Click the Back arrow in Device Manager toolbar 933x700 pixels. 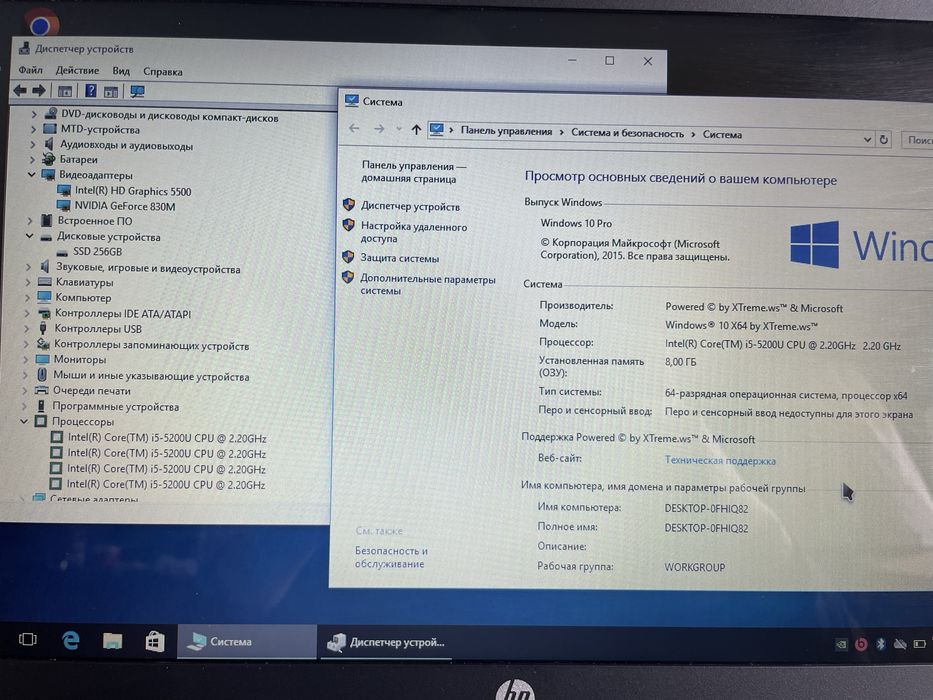coord(20,90)
